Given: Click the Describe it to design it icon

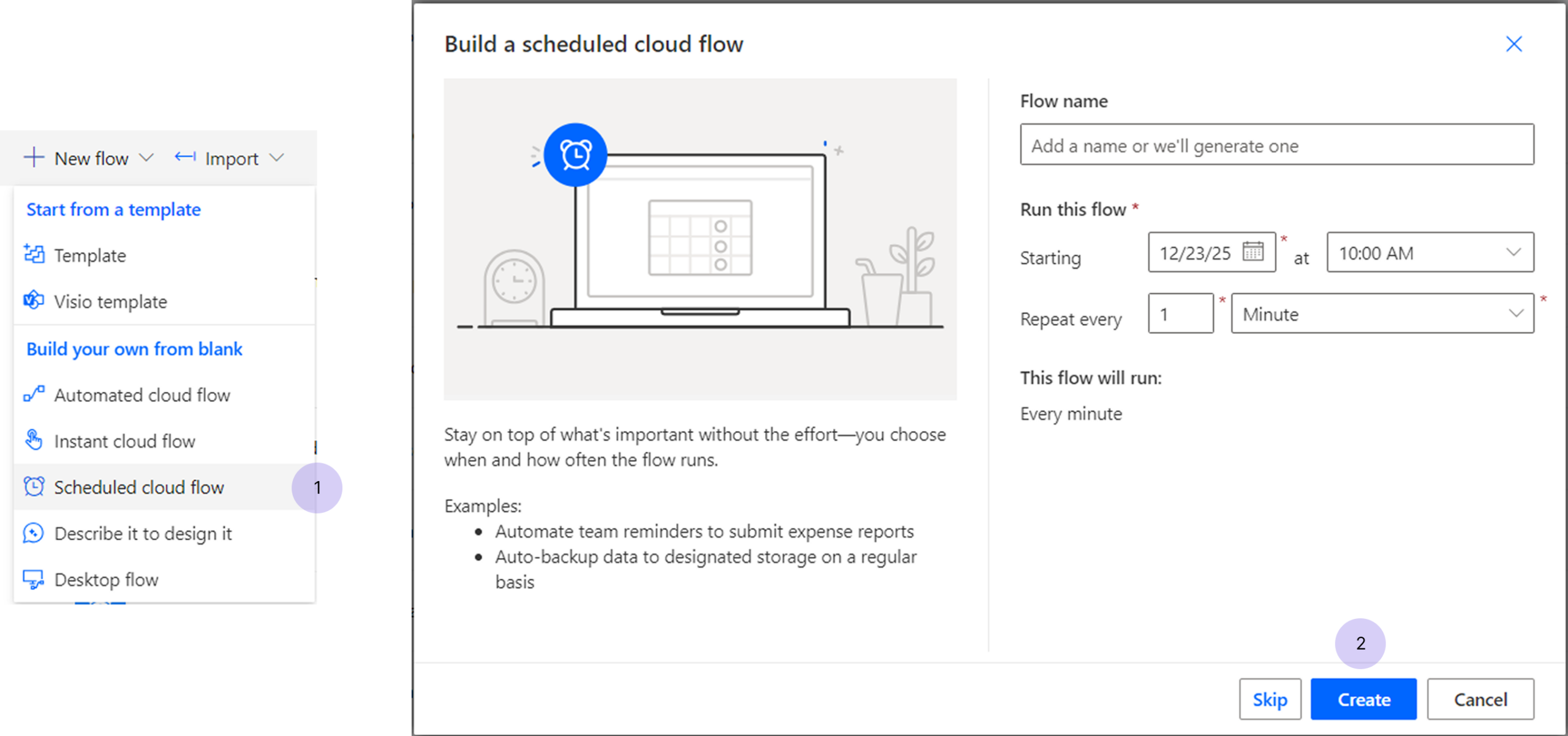Looking at the screenshot, I should [x=34, y=533].
